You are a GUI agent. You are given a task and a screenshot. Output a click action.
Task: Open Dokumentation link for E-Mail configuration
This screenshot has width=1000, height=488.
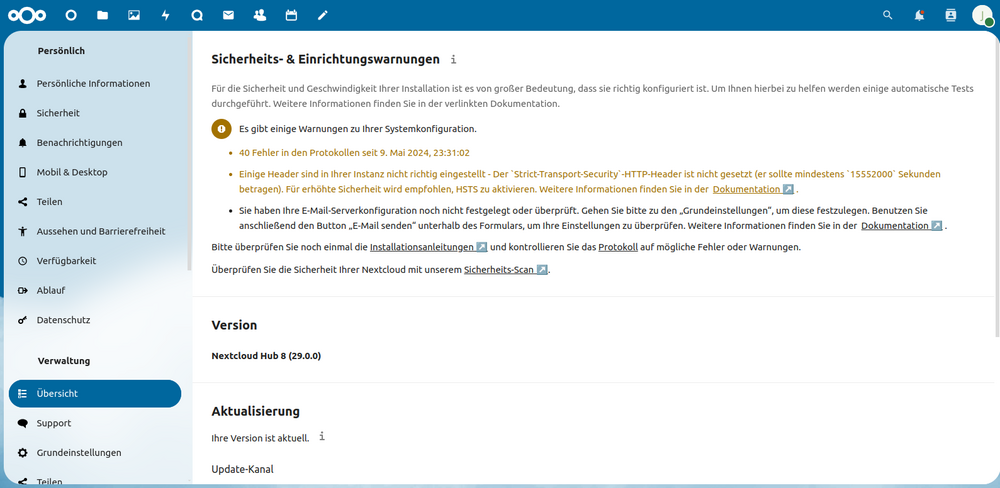tap(902, 226)
